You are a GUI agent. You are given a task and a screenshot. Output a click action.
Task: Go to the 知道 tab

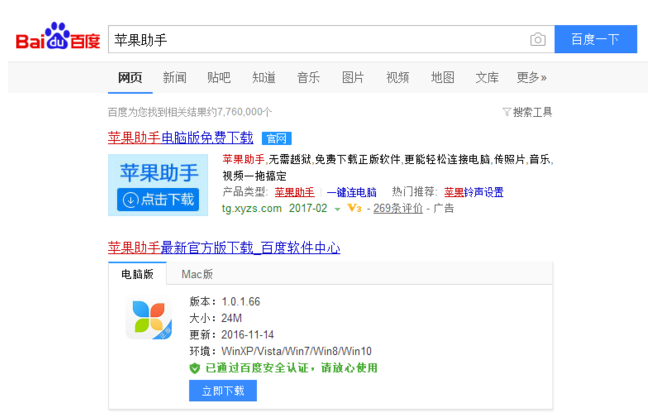[x=264, y=77]
